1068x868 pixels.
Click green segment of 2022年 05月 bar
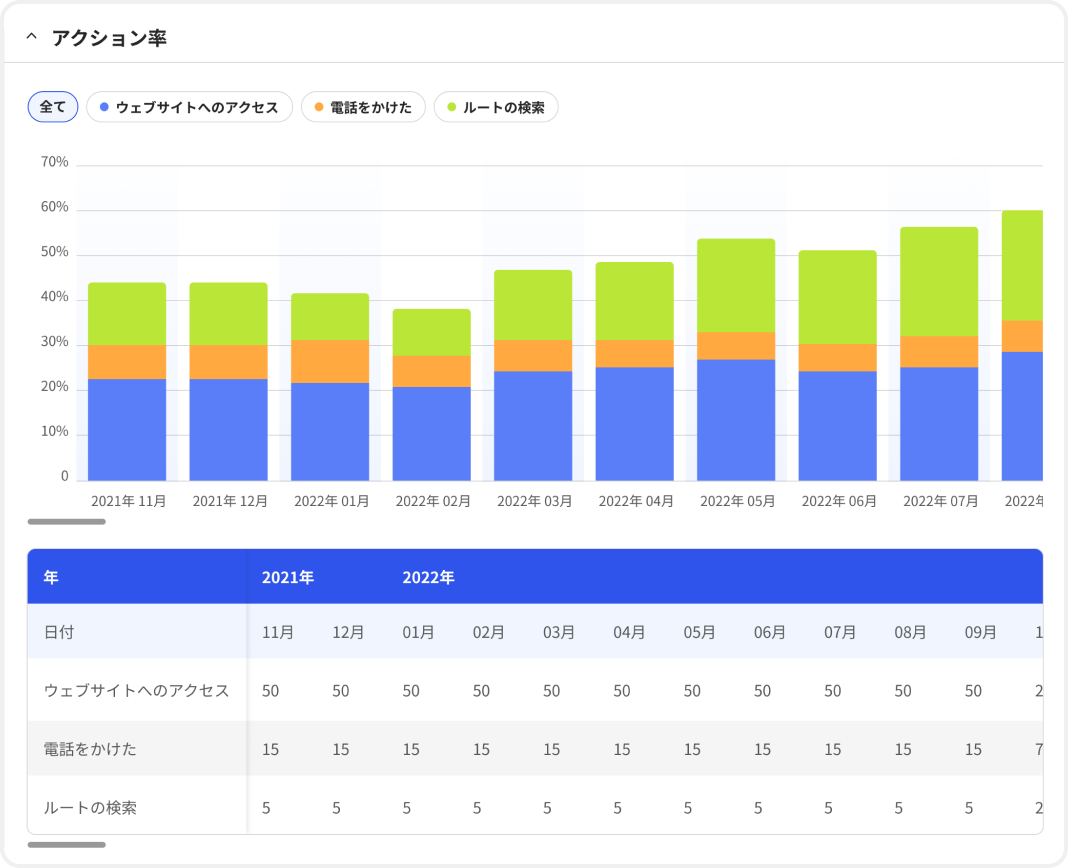(x=736, y=285)
